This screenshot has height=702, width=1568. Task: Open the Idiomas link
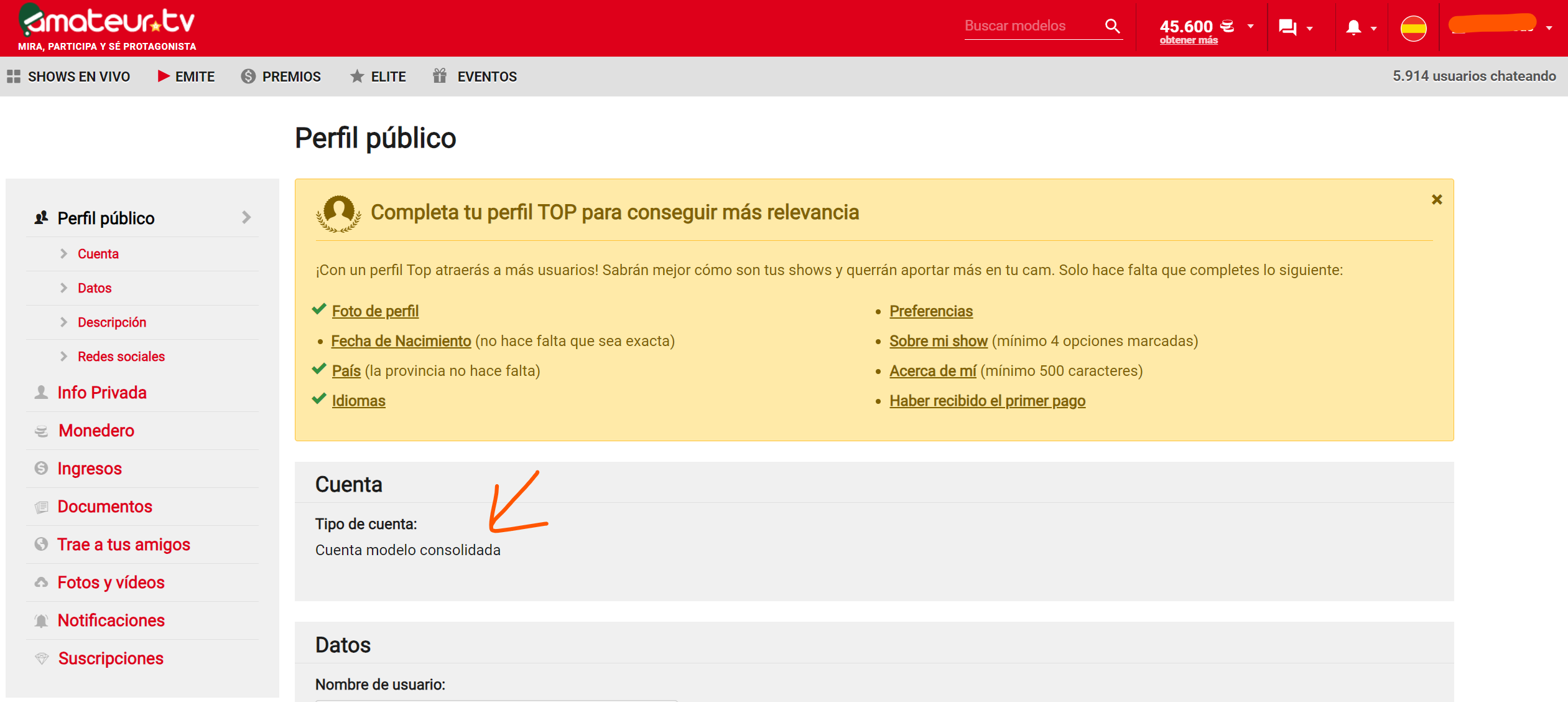pyautogui.click(x=359, y=401)
